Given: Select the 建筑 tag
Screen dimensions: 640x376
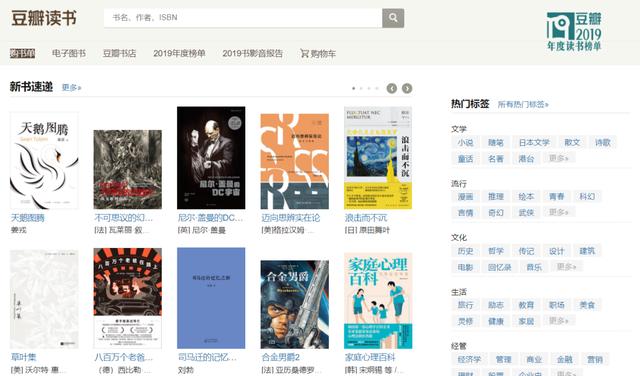Looking at the screenshot, I should [x=587, y=251].
